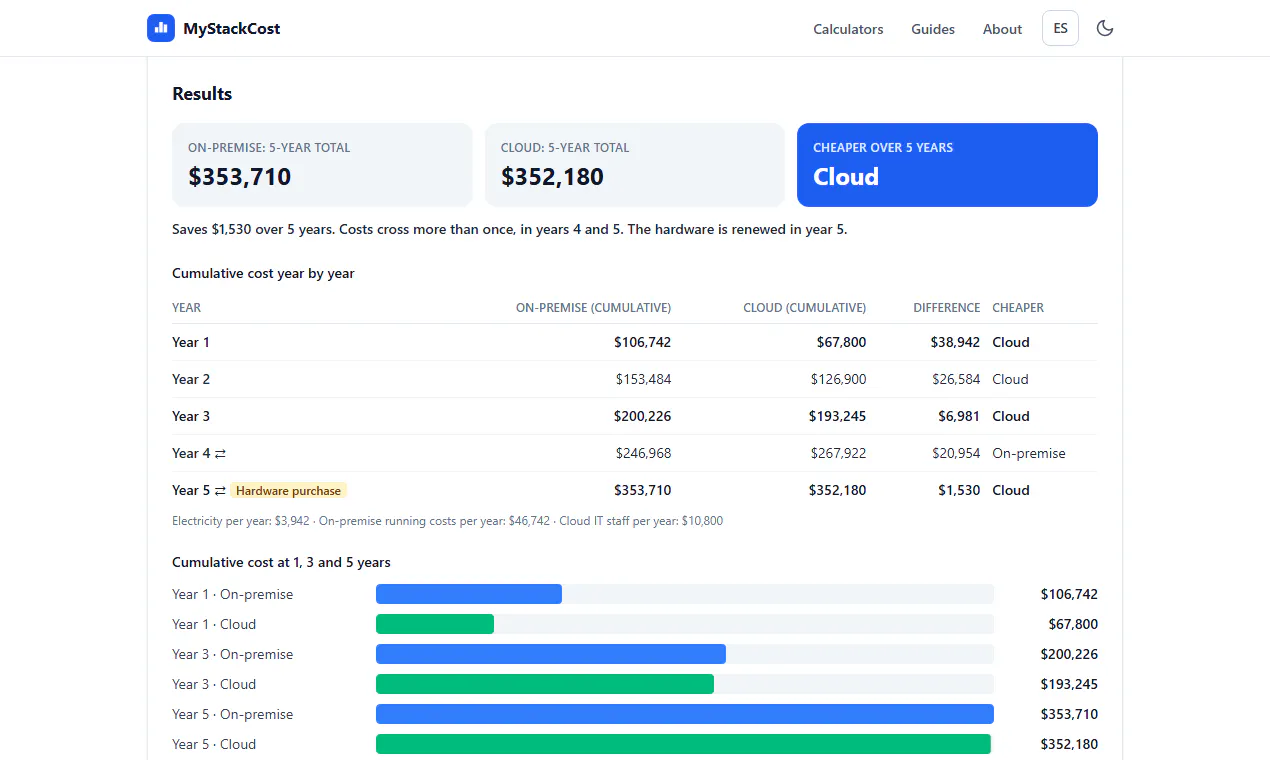The height and width of the screenshot is (760, 1270).
Task: Click the crossover arrows icon beside Year 5
Action: tap(220, 491)
